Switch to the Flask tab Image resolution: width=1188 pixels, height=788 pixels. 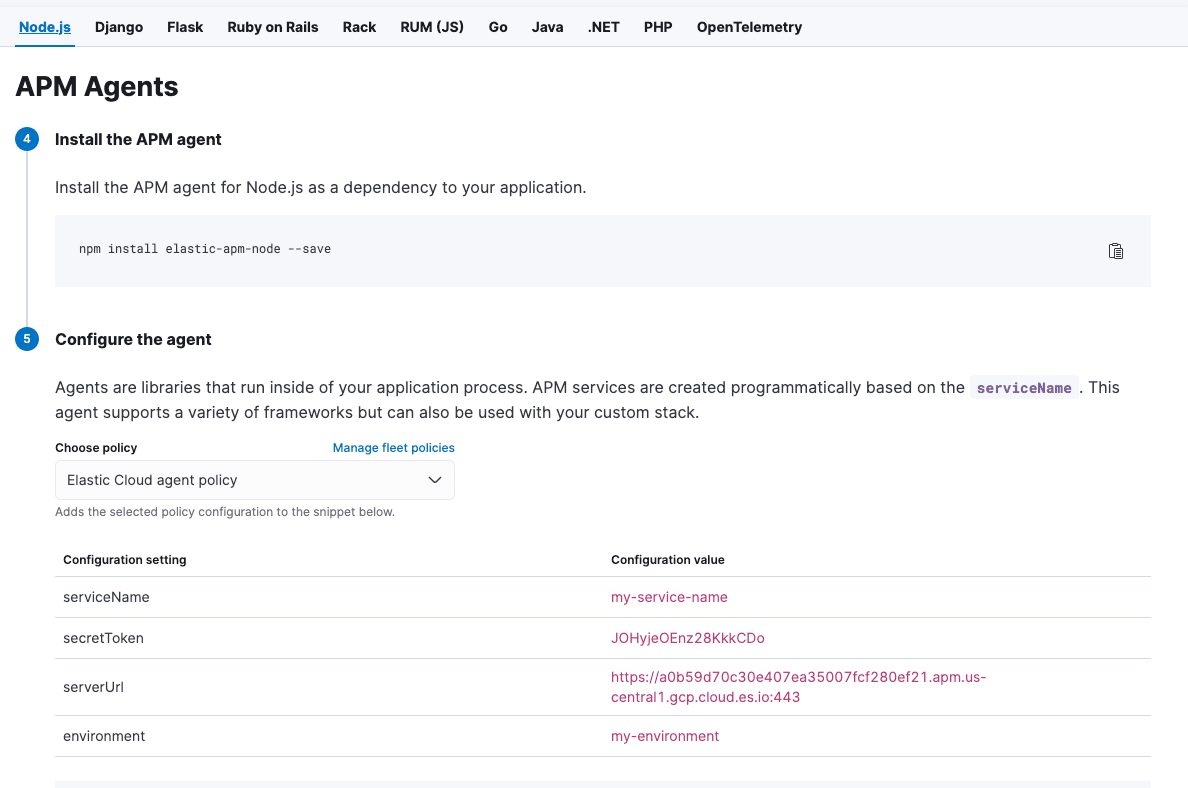[x=185, y=27]
